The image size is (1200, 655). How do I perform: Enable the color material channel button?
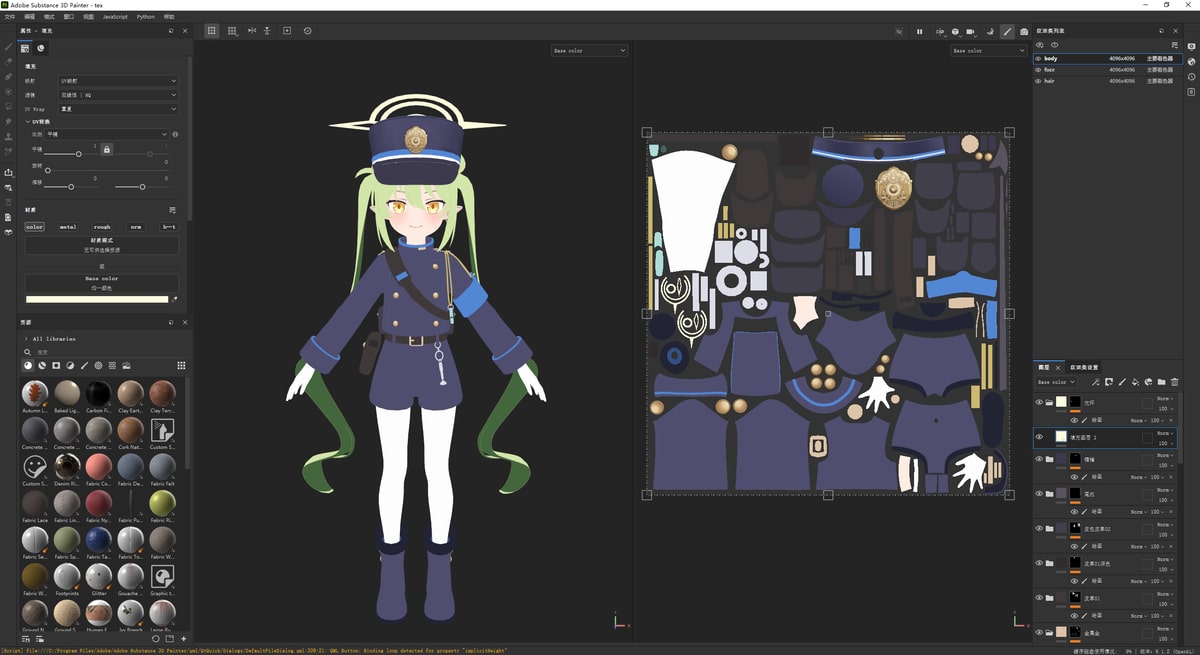[x=35, y=227]
